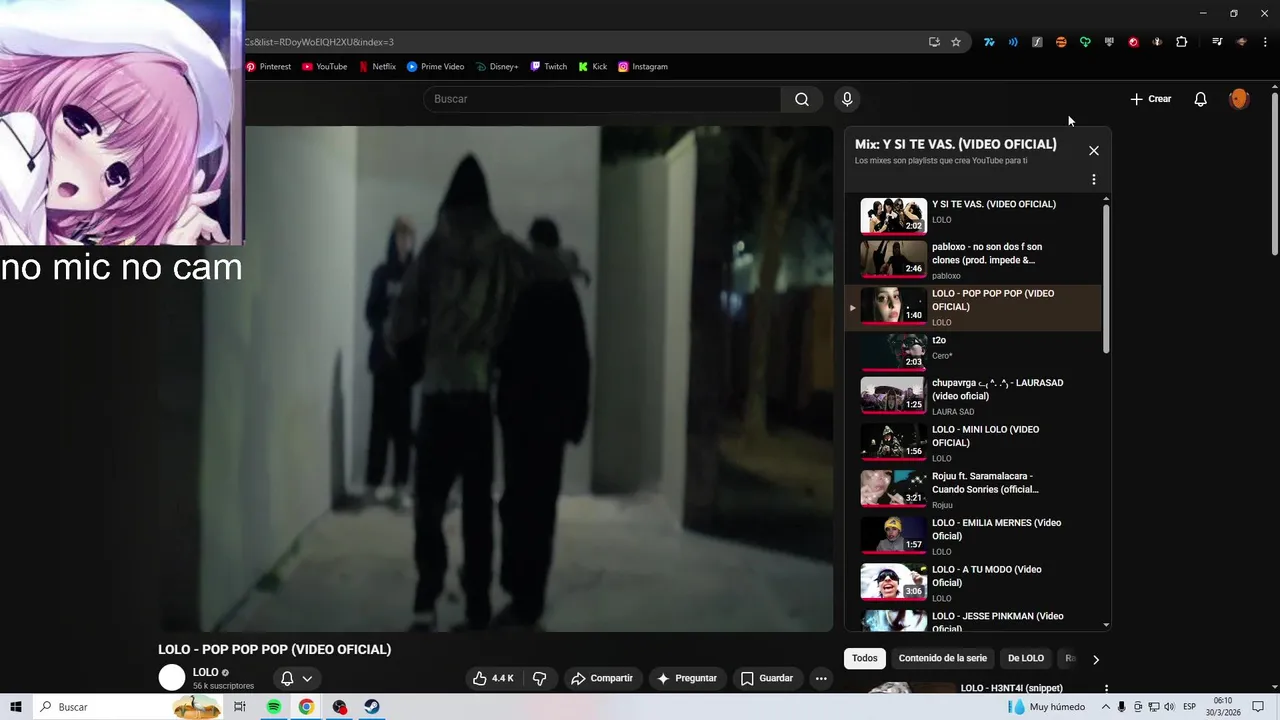
Task: Play Y SI TE VAS. (VIDEO OFICIAL) from playlist
Action: [x=974, y=214]
